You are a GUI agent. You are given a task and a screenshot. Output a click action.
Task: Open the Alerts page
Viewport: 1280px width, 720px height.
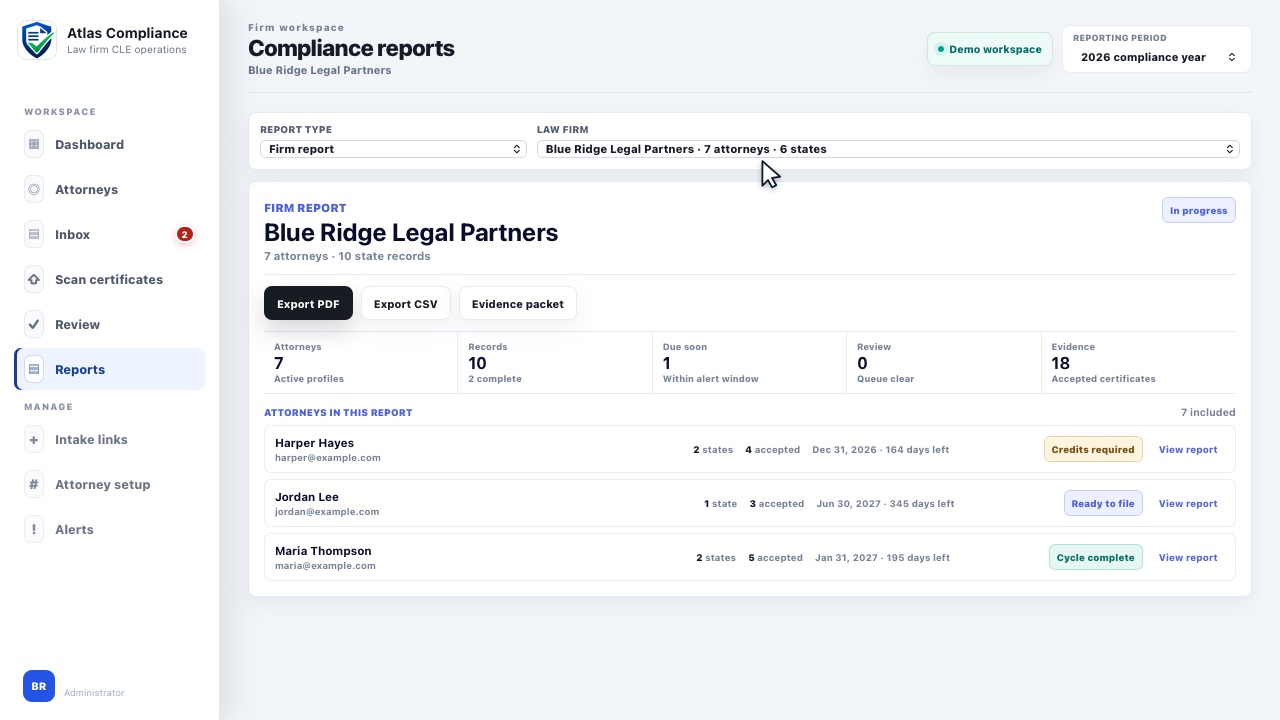pos(110,529)
